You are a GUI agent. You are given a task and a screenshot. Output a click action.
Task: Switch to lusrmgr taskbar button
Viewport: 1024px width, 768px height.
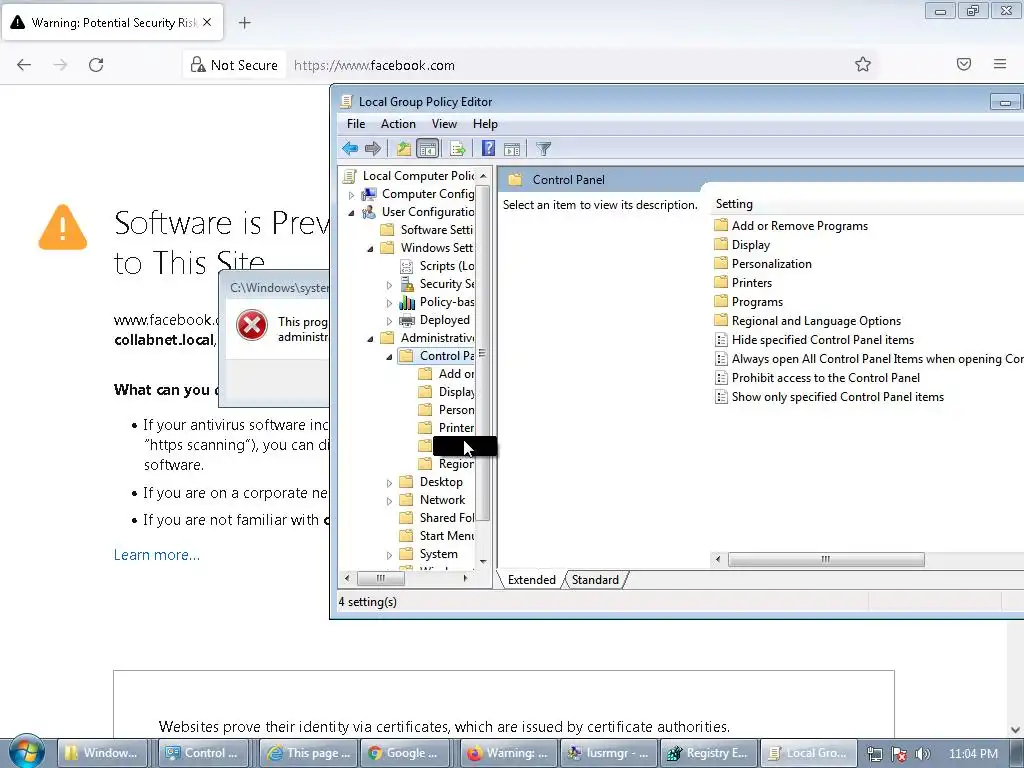608,753
